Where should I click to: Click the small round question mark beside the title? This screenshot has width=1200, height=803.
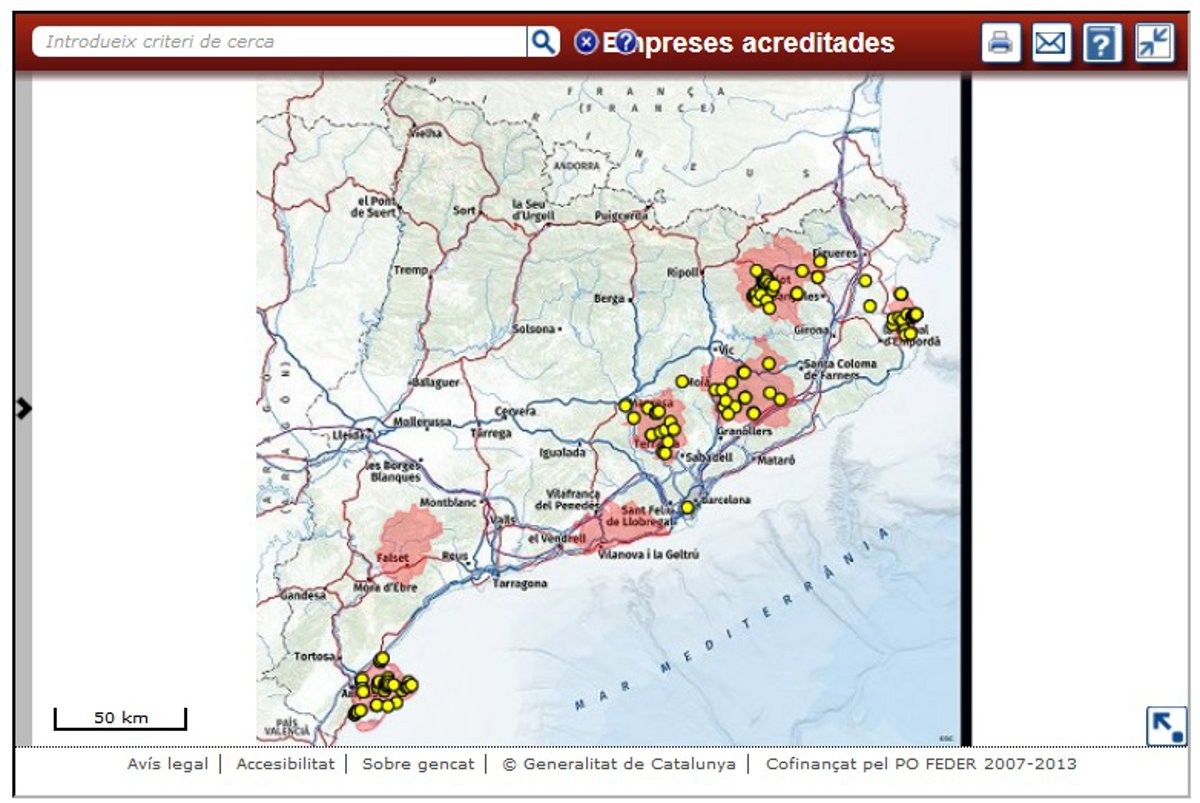pos(625,42)
